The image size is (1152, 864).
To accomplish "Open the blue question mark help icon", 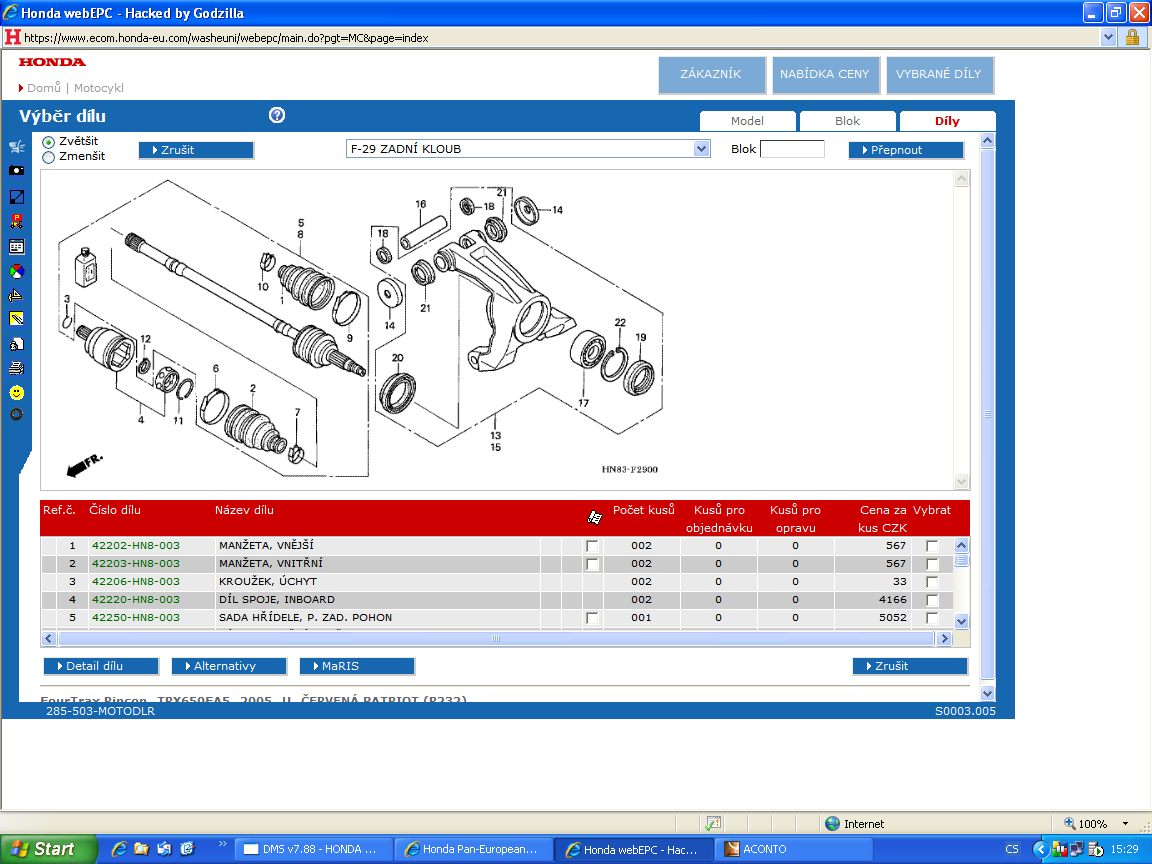I will [277, 115].
